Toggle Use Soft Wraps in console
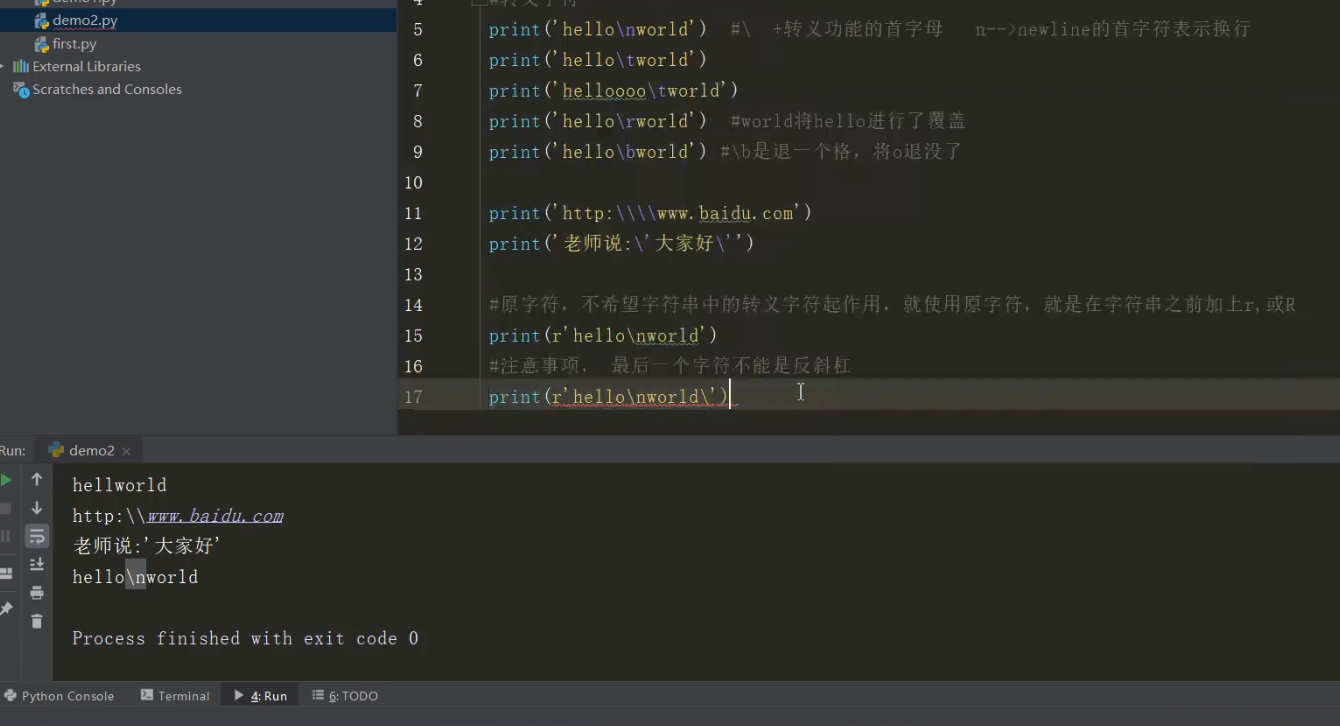 37,536
